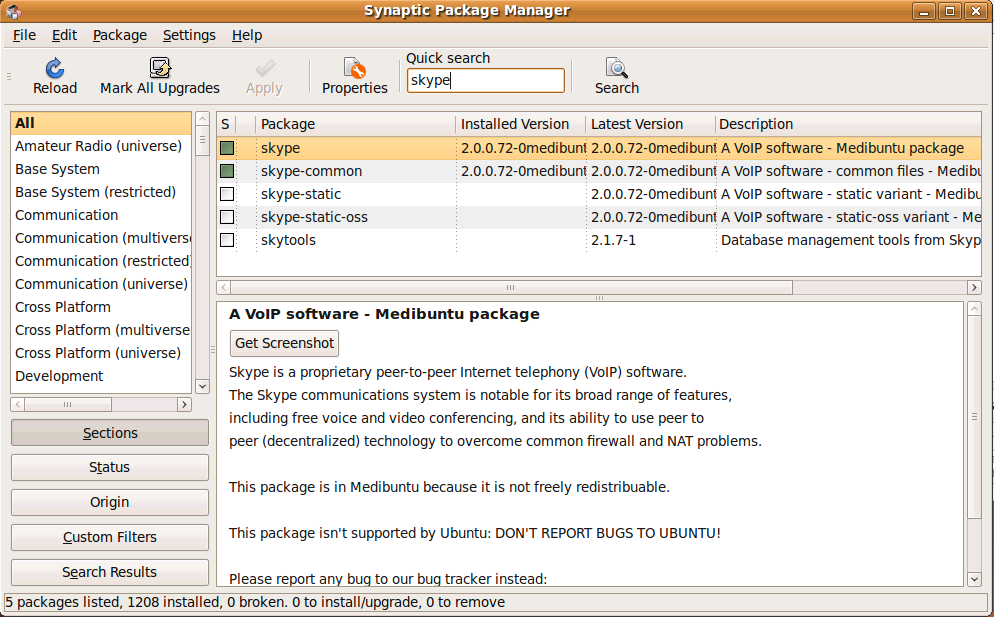Click the Search magnifier icon
994x617 pixels.
point(616,68)
